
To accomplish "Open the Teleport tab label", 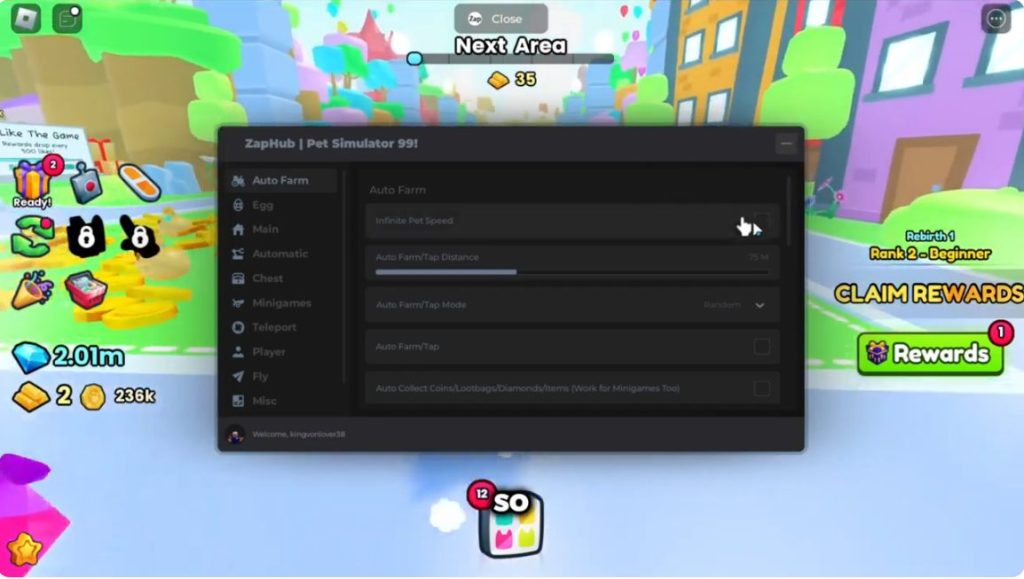I will pyautogui.click(x=274, y=327).
